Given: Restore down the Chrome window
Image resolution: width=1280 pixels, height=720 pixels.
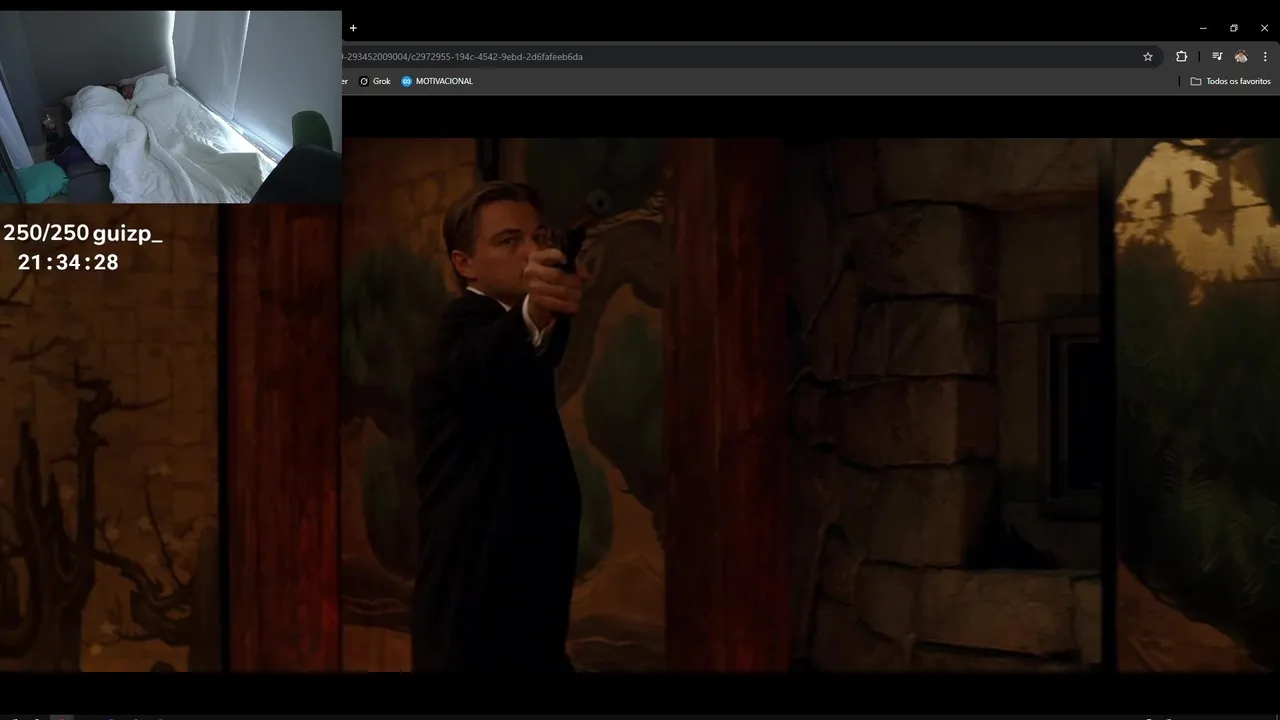Looking at the screenshot, I should [1234, 28].
